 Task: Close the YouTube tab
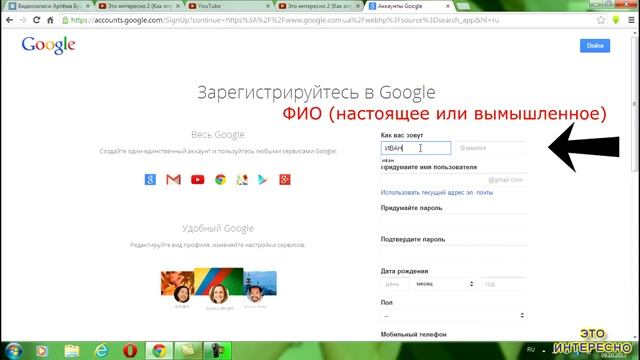click(268, 6)
